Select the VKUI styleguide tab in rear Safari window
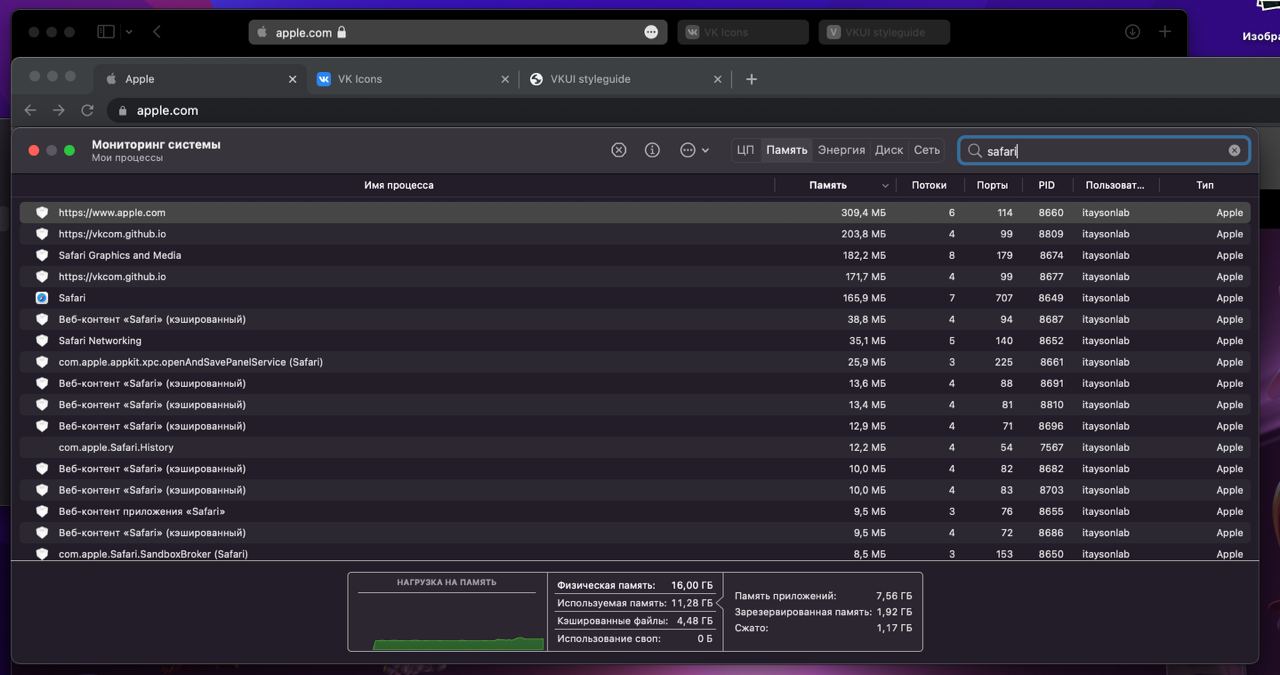This screenshot has height=675, width=1280. 885,32
